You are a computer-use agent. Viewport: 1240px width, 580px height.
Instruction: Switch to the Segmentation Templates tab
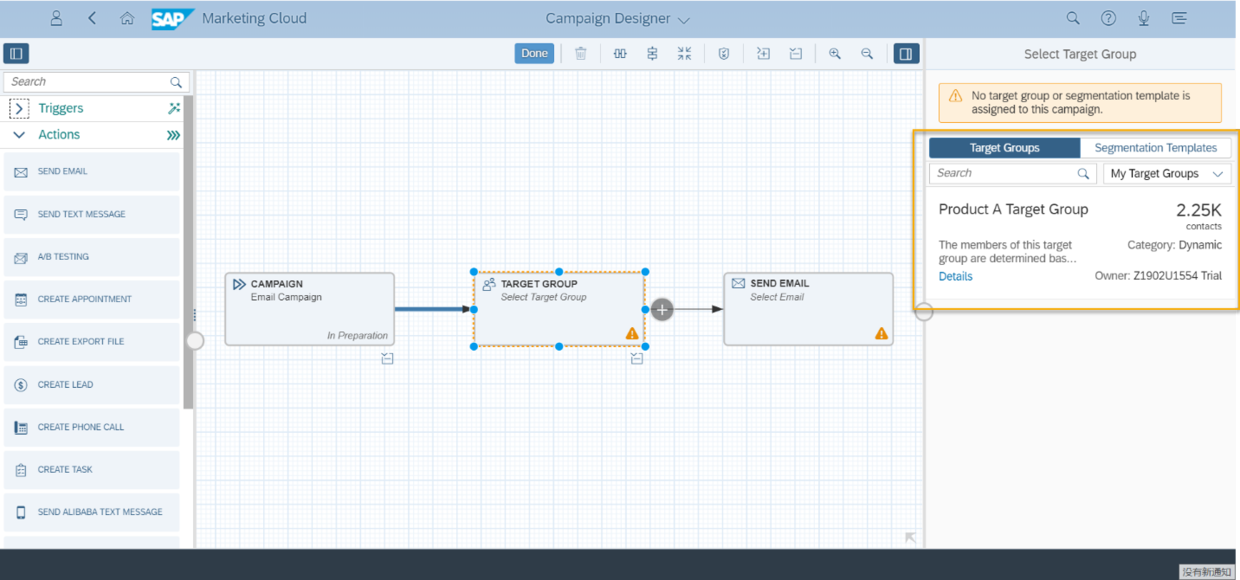coord(1155,148)
